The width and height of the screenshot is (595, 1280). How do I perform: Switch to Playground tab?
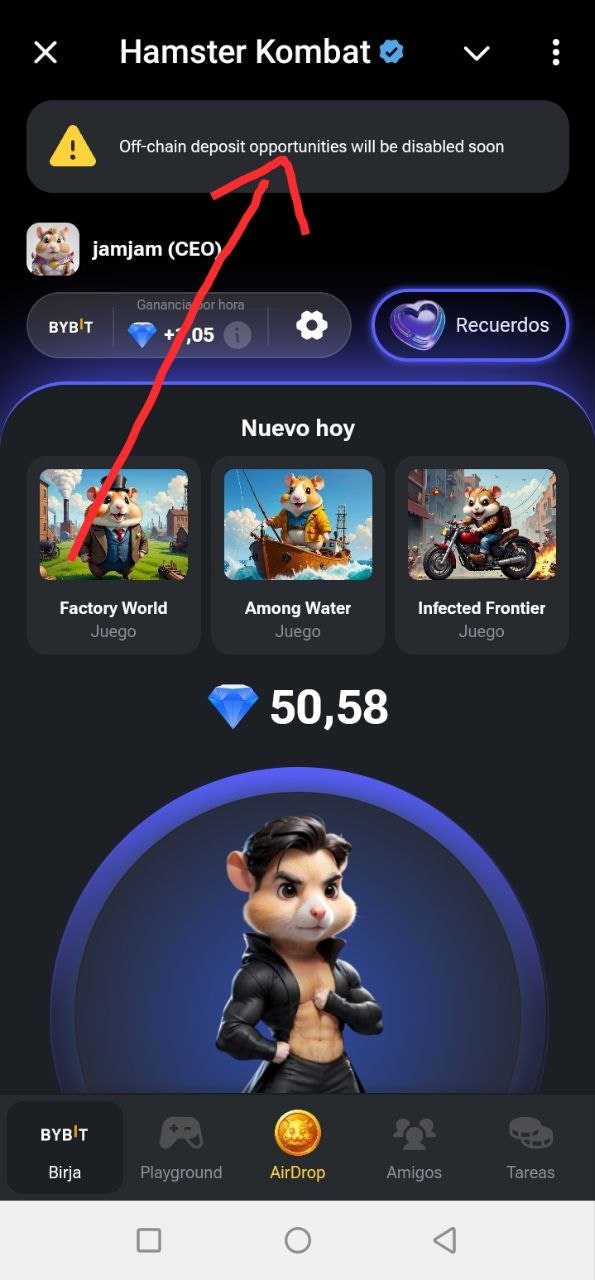click(x=181, y=1147)
